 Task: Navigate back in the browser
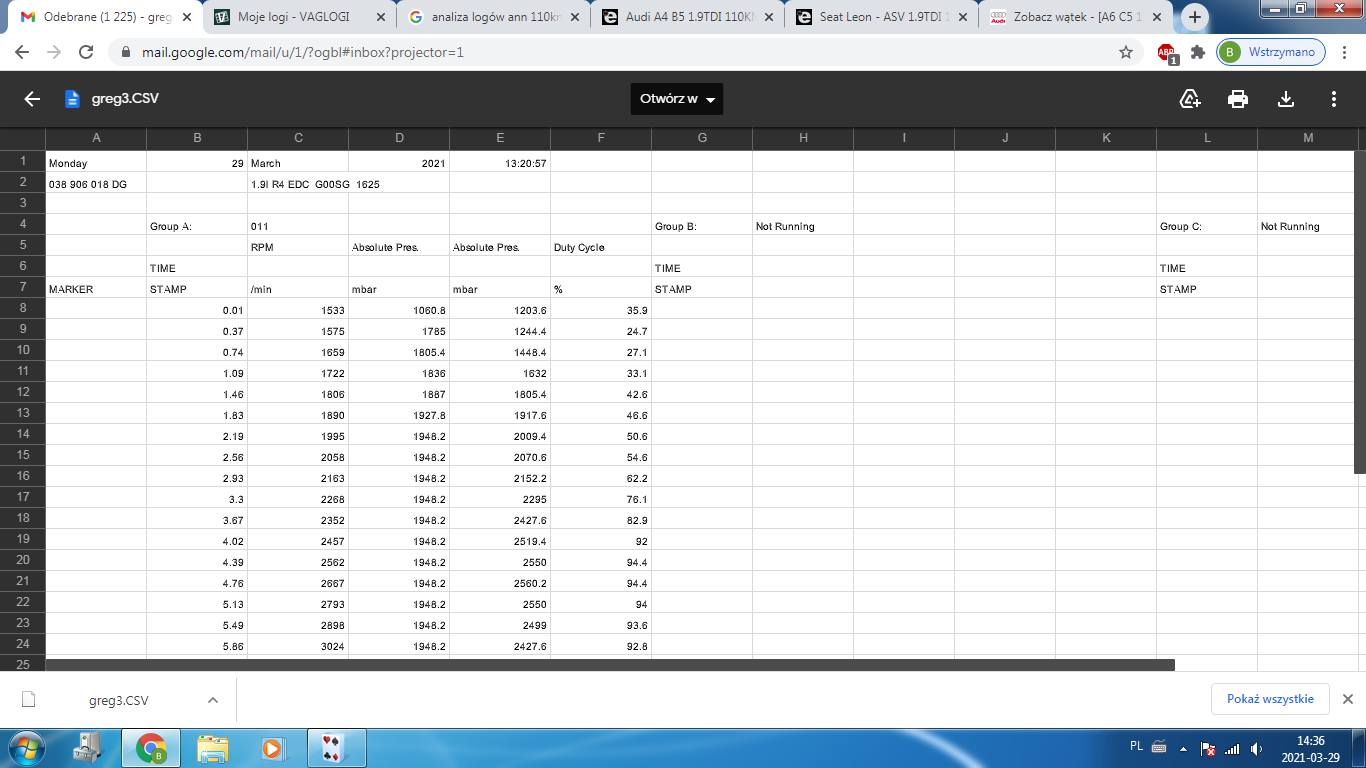(x=22, y=52)
